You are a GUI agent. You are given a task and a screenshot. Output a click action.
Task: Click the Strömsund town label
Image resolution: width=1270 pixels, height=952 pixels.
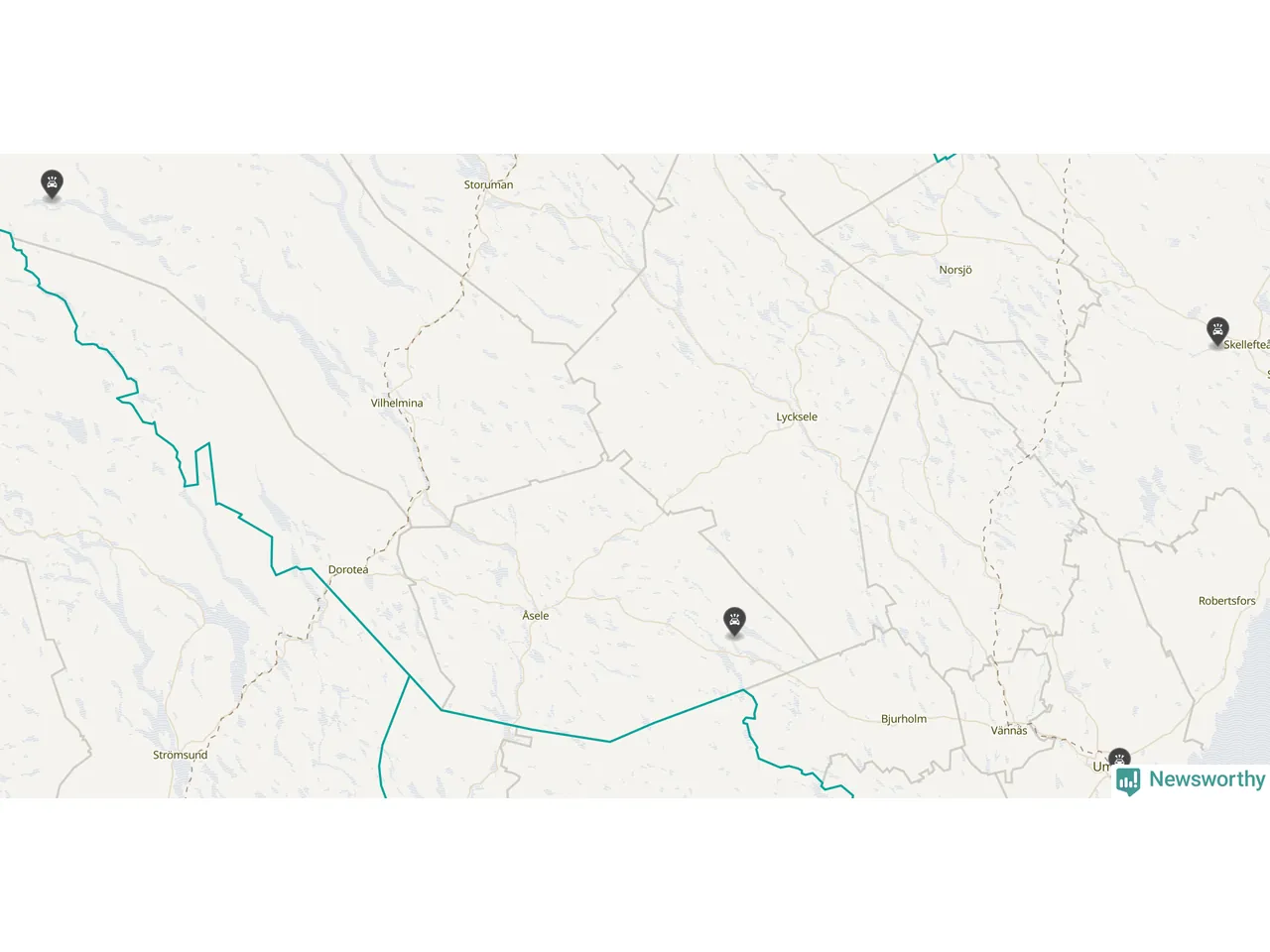coord(181,755)
